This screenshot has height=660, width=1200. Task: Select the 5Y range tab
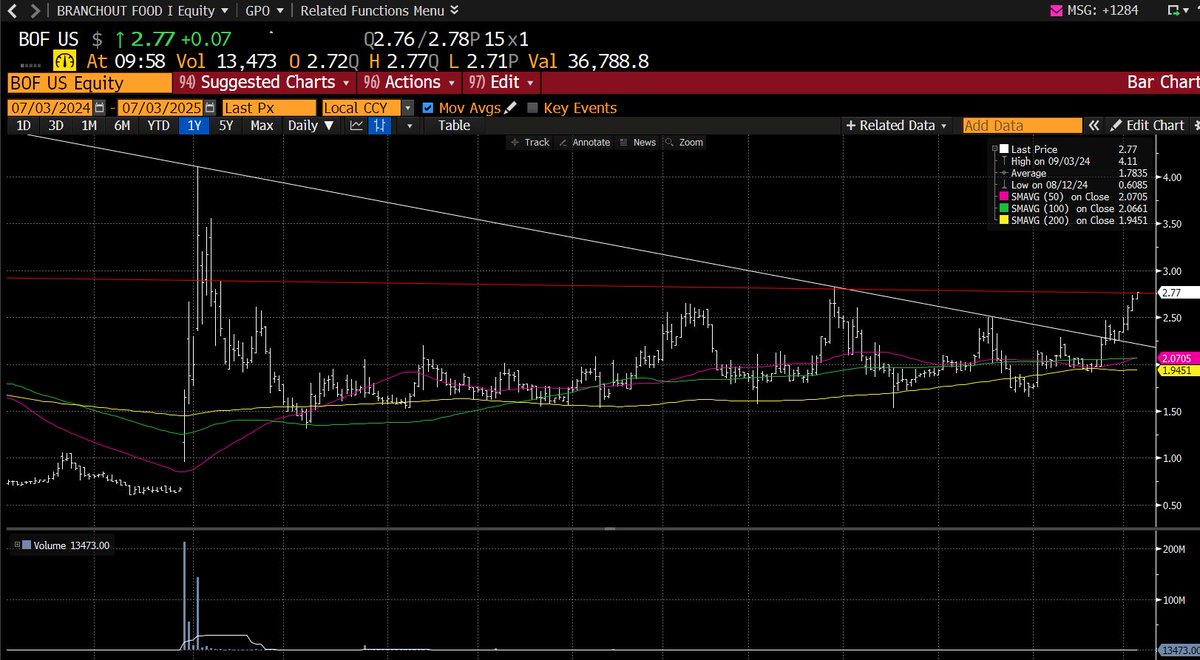point(226,126)
